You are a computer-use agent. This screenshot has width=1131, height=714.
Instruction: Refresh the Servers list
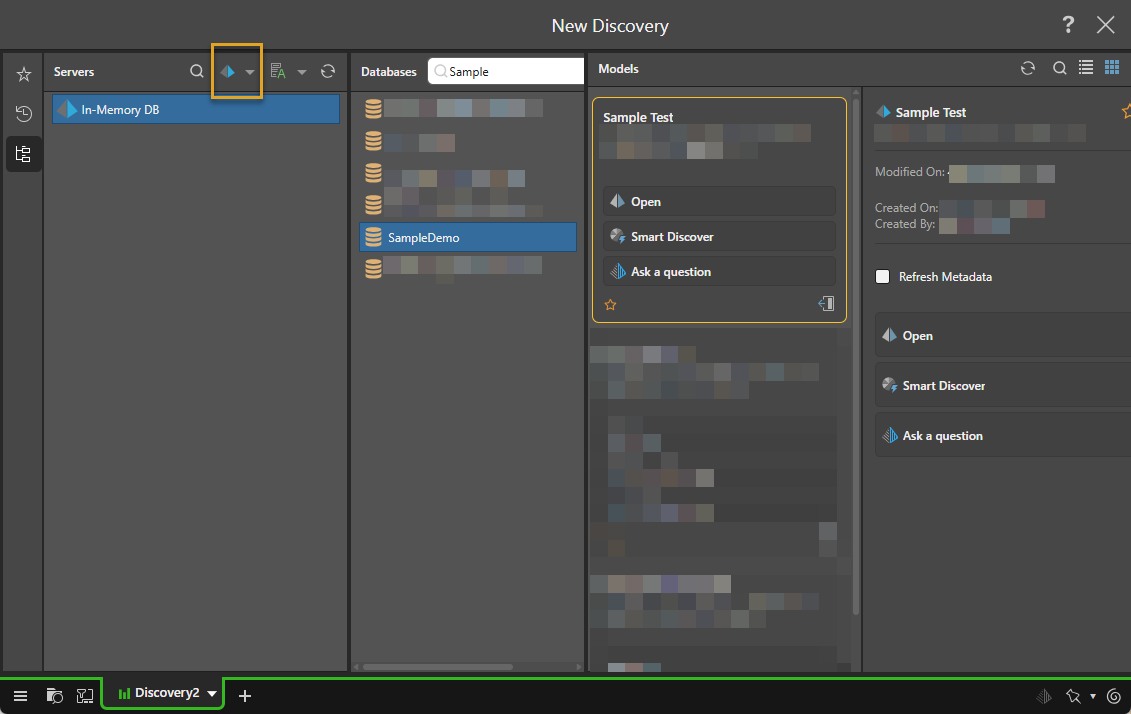click(x=327, y=72)
